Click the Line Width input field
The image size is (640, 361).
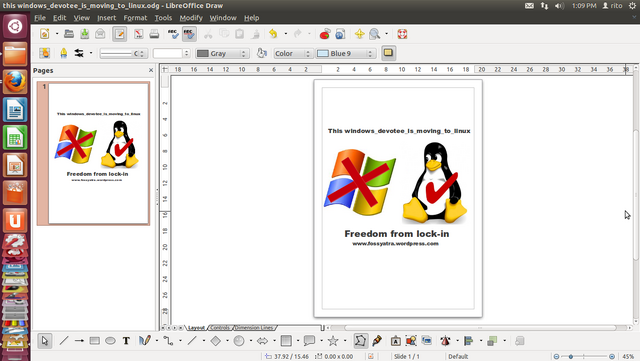click(x=168, y=53)
